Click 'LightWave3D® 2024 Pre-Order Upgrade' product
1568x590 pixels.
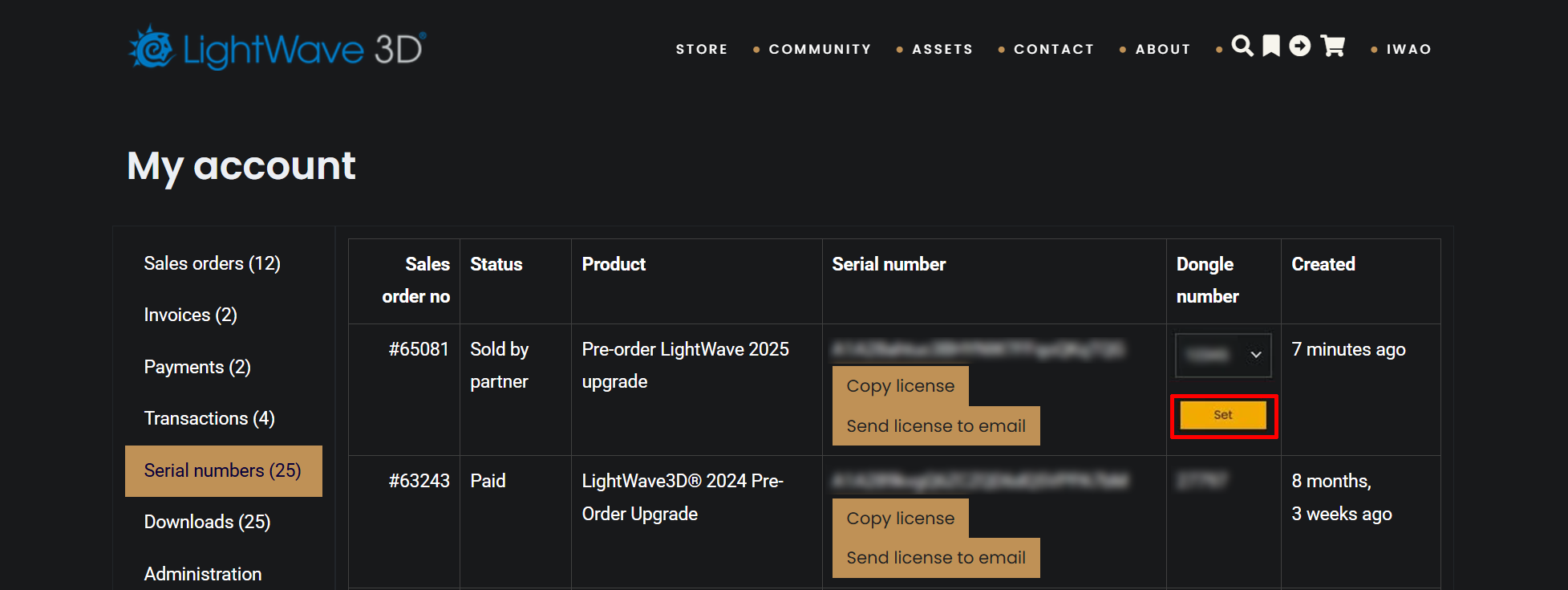(683, 497)
